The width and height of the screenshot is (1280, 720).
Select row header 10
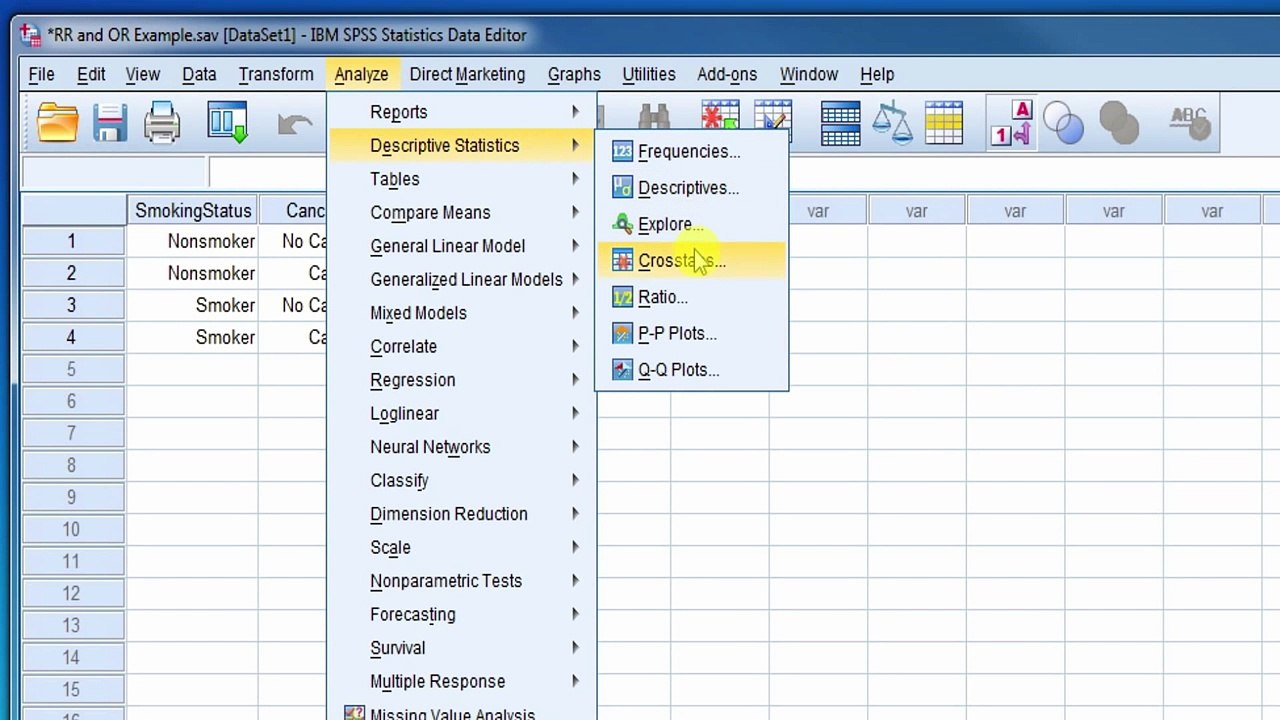click(72, 529)
